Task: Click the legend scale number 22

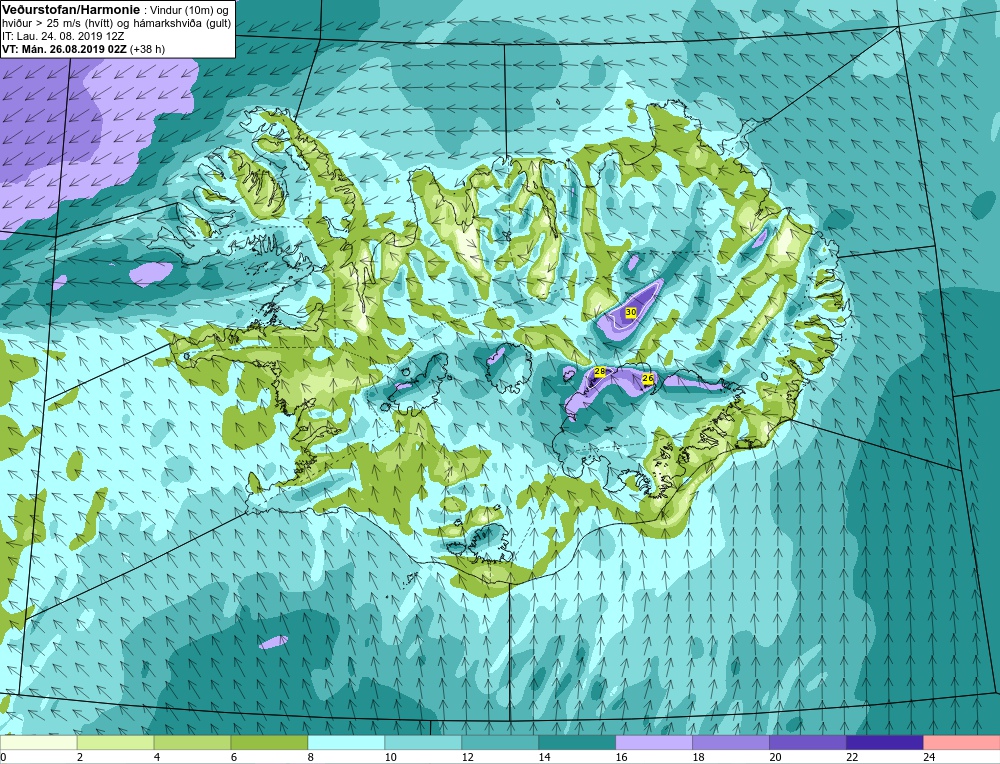Action: tap(852, 757)
